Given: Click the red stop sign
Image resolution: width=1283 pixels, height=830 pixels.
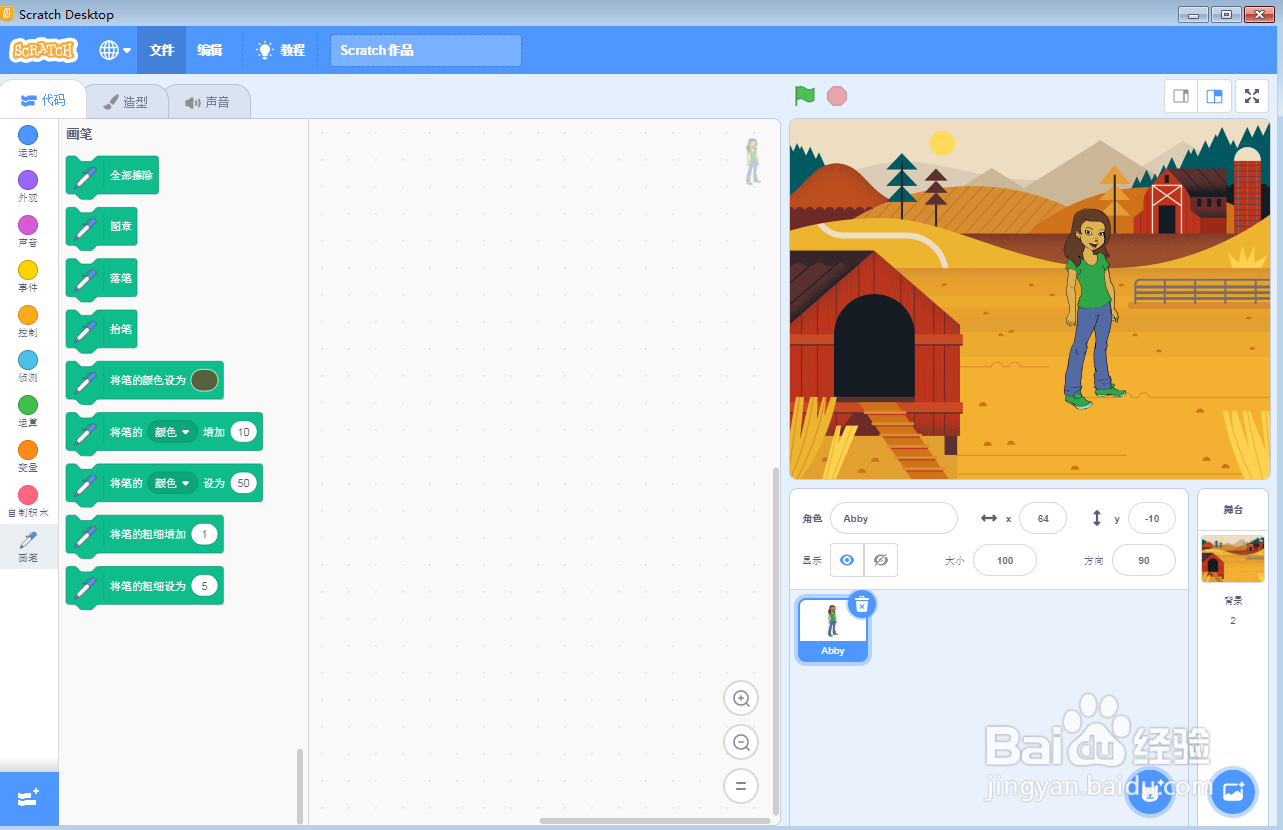Looking at the screenshot, I should coord(836,96).
